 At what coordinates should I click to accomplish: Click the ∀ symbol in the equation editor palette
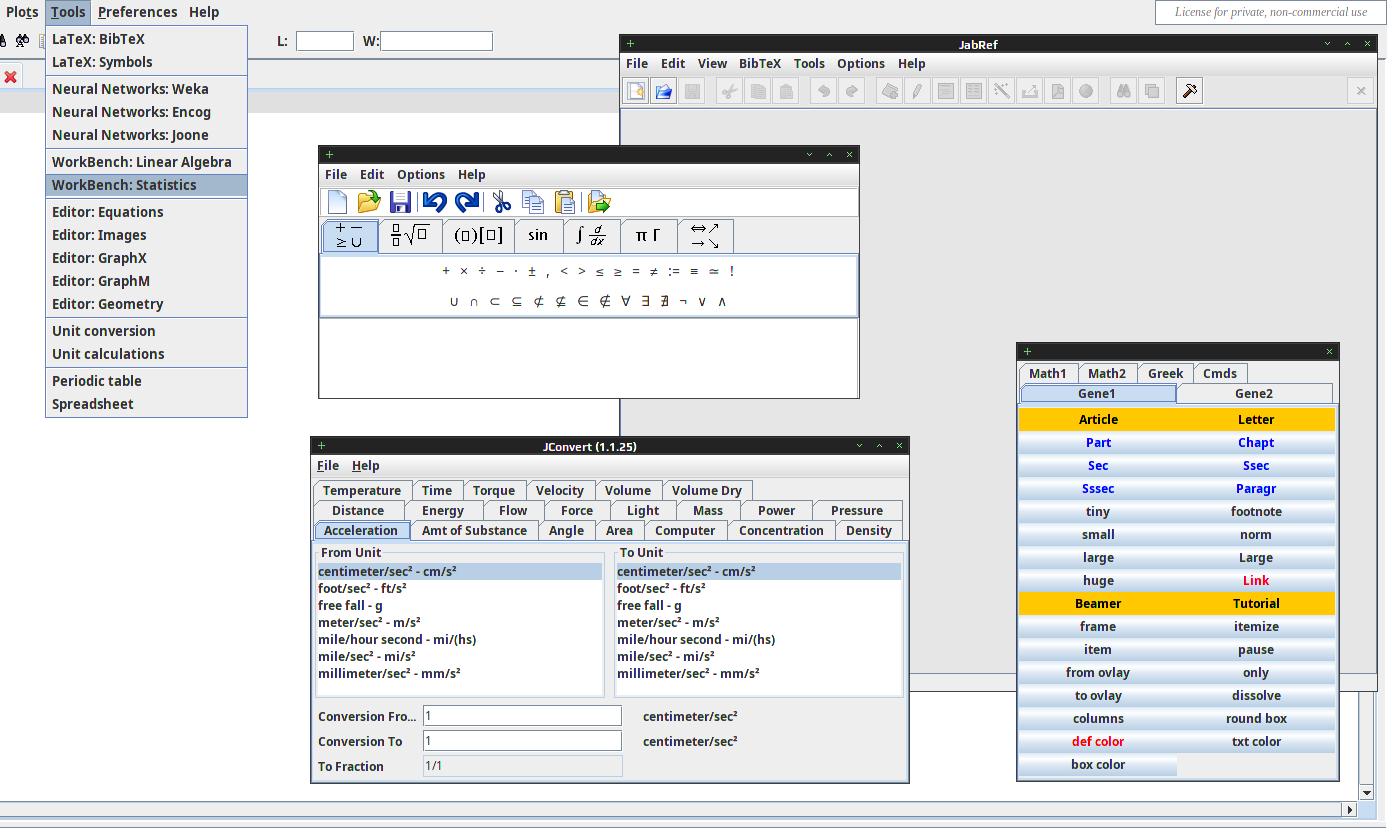pyautogui.click(x=626, y=301)
